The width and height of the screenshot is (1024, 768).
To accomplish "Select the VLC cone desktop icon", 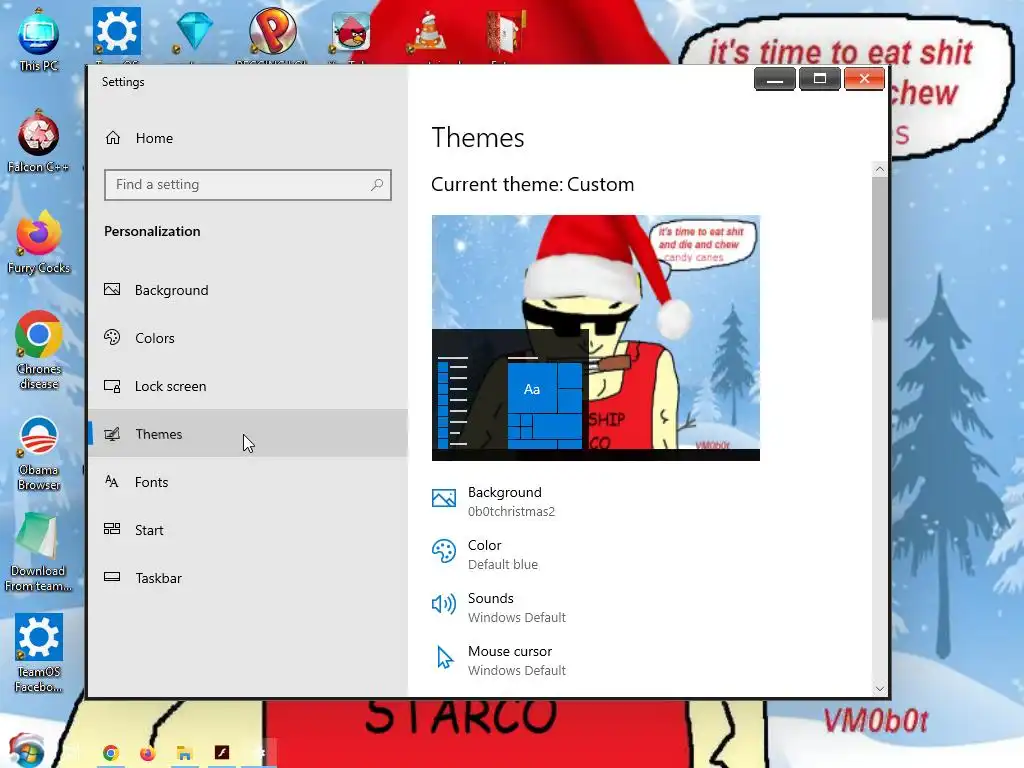I will [x=429, y=31].
